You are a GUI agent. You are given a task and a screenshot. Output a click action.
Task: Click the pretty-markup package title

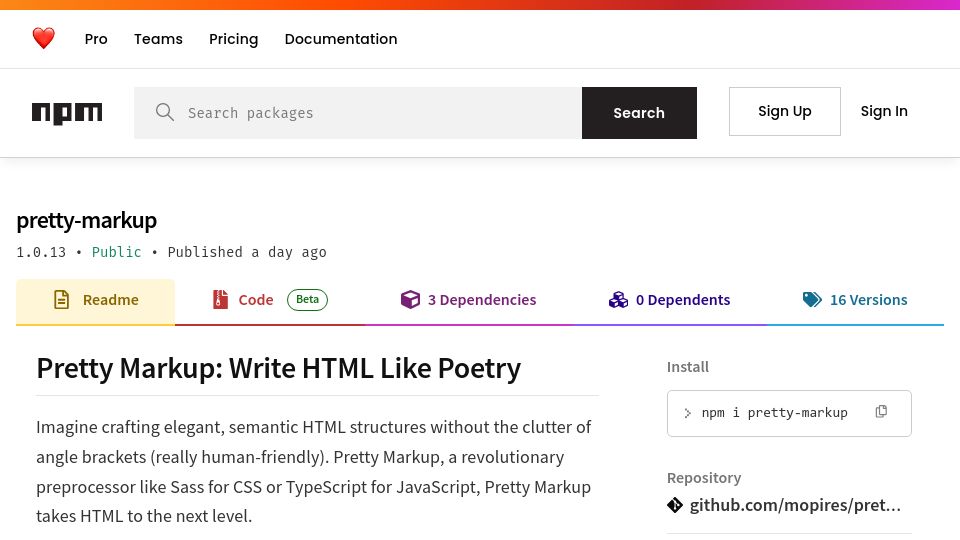(86, 220)
